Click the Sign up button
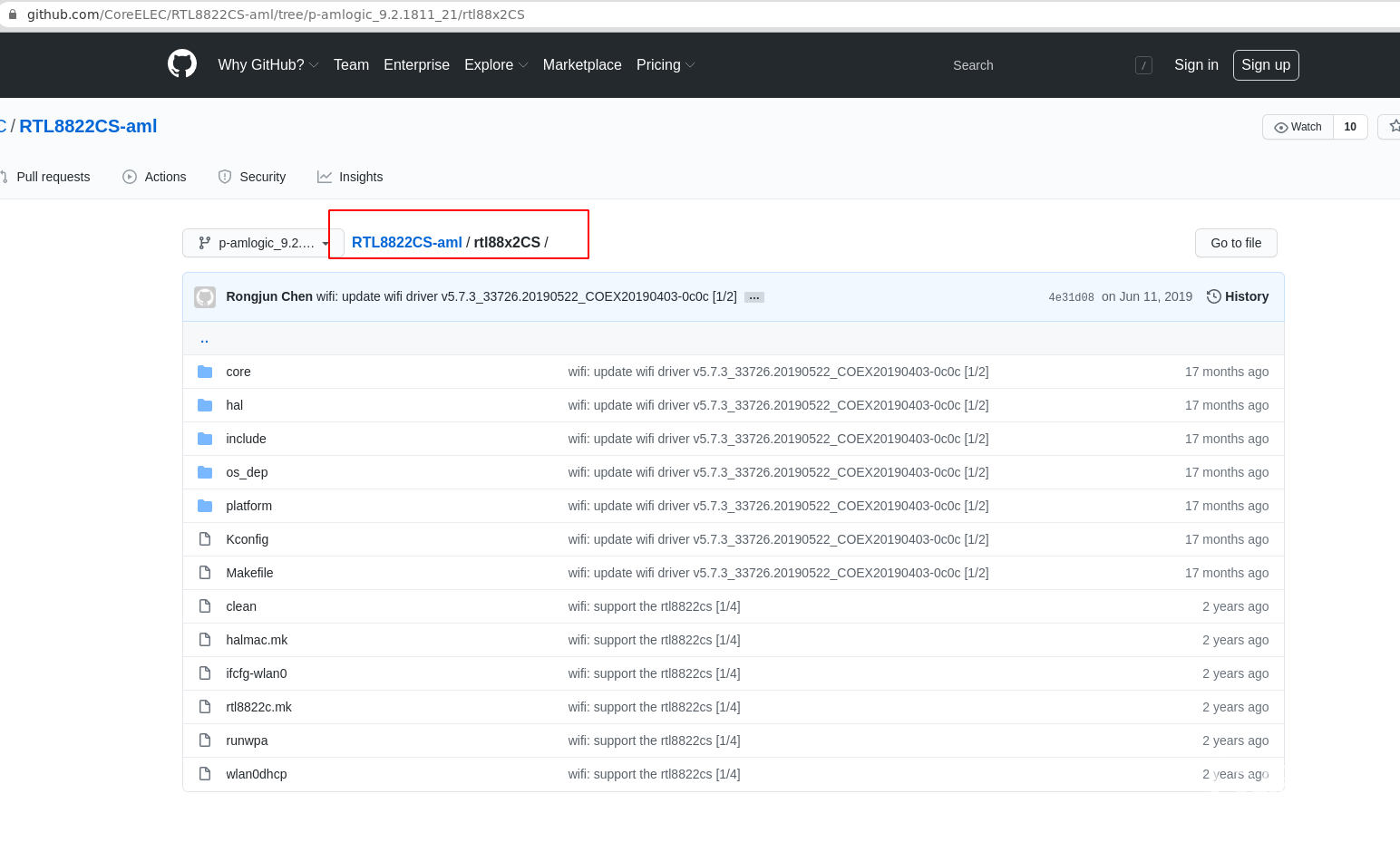 point(1266,65)
